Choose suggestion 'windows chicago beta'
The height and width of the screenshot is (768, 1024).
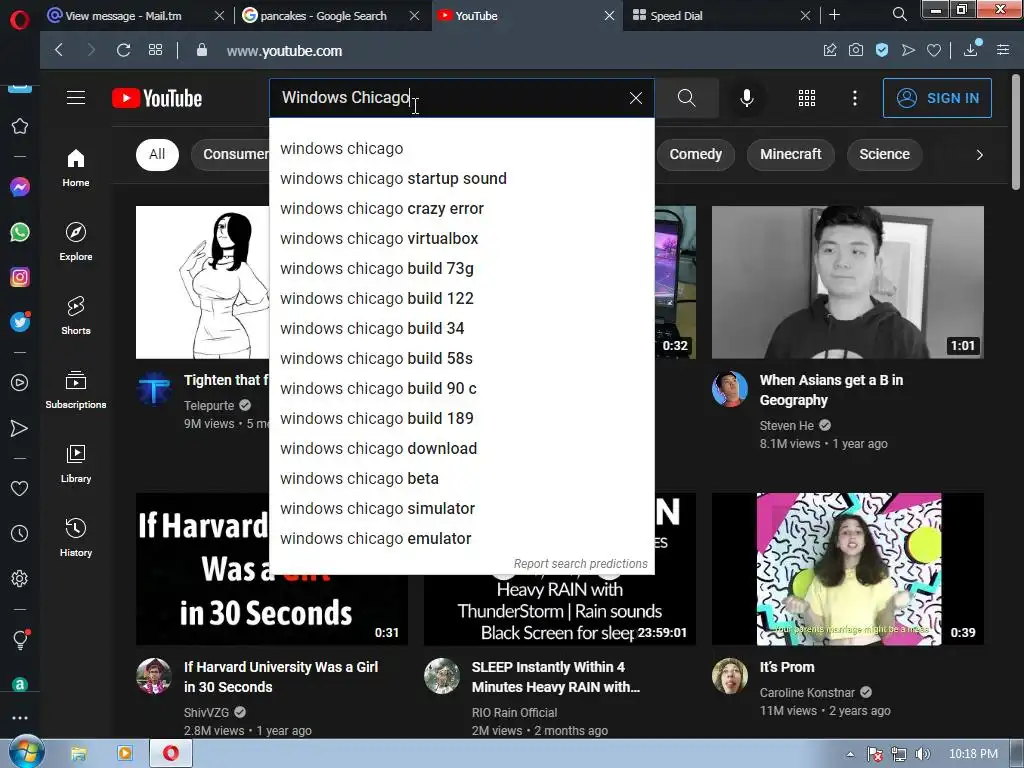click(x=462, y=479)
